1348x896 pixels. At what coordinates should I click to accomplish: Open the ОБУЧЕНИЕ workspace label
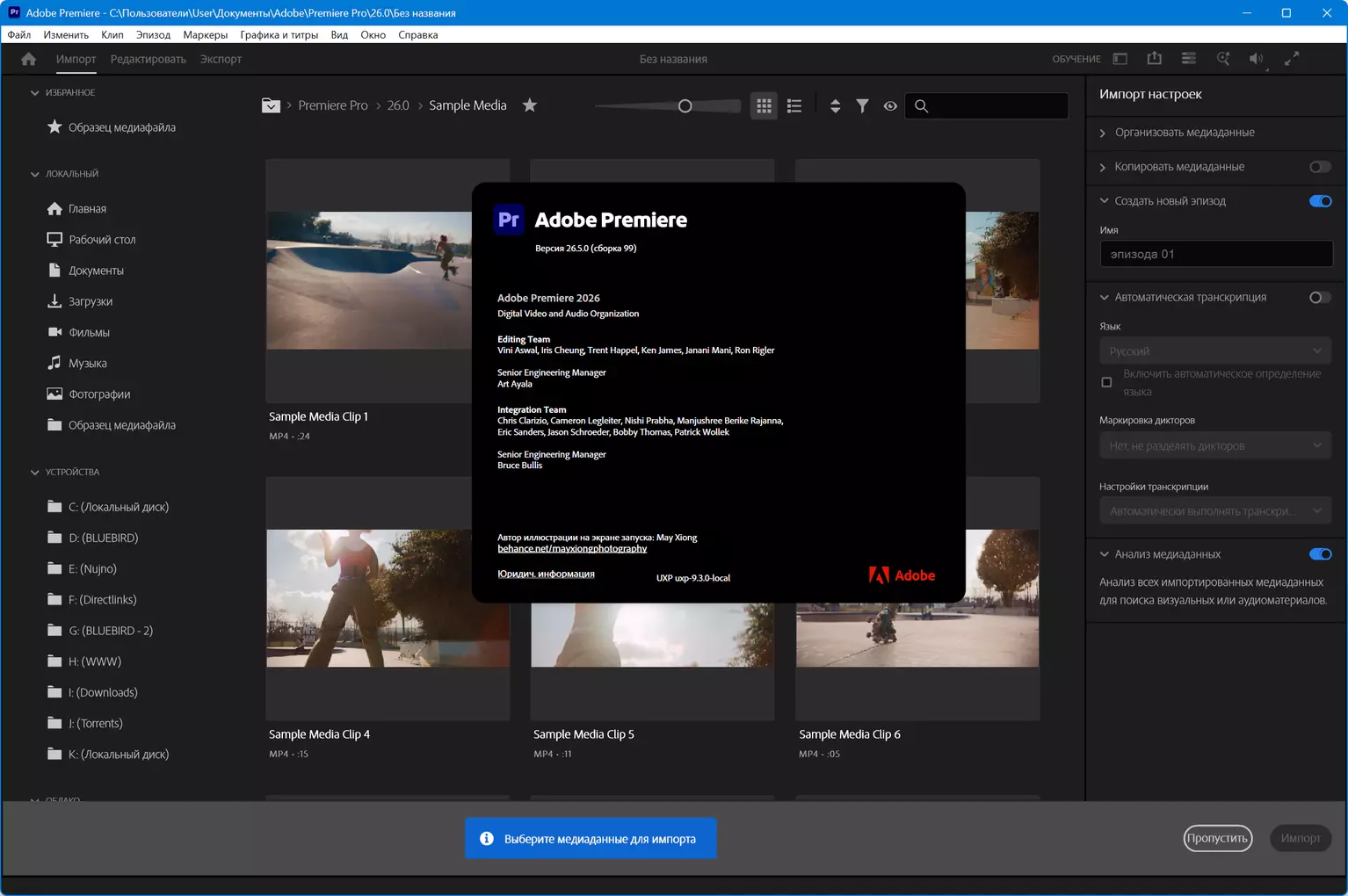pos(1076,59)
